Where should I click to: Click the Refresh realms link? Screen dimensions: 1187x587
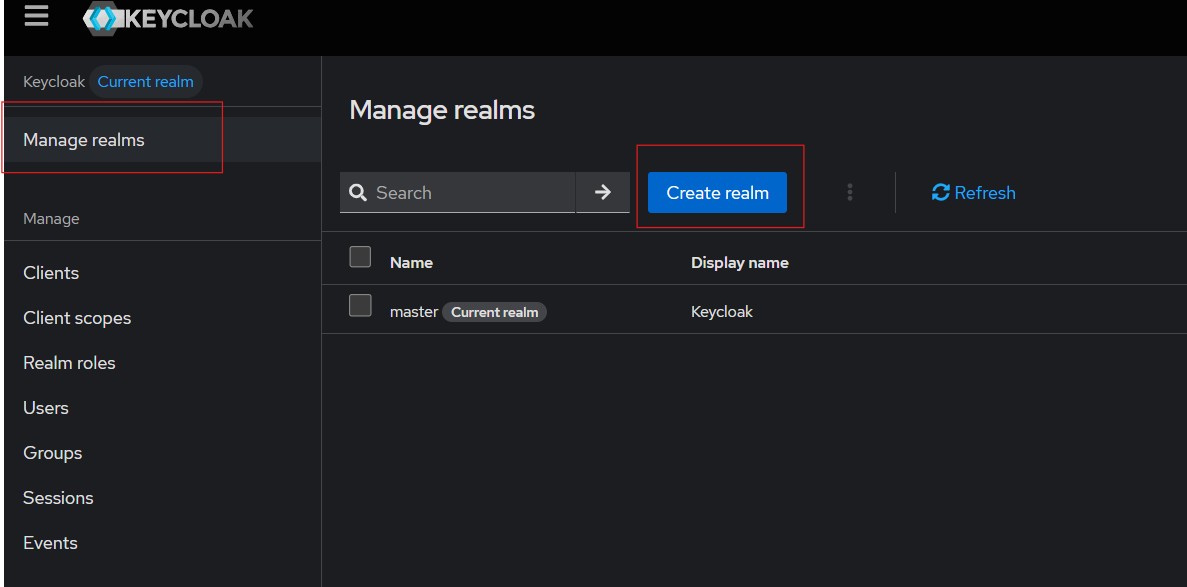(973, 192)
